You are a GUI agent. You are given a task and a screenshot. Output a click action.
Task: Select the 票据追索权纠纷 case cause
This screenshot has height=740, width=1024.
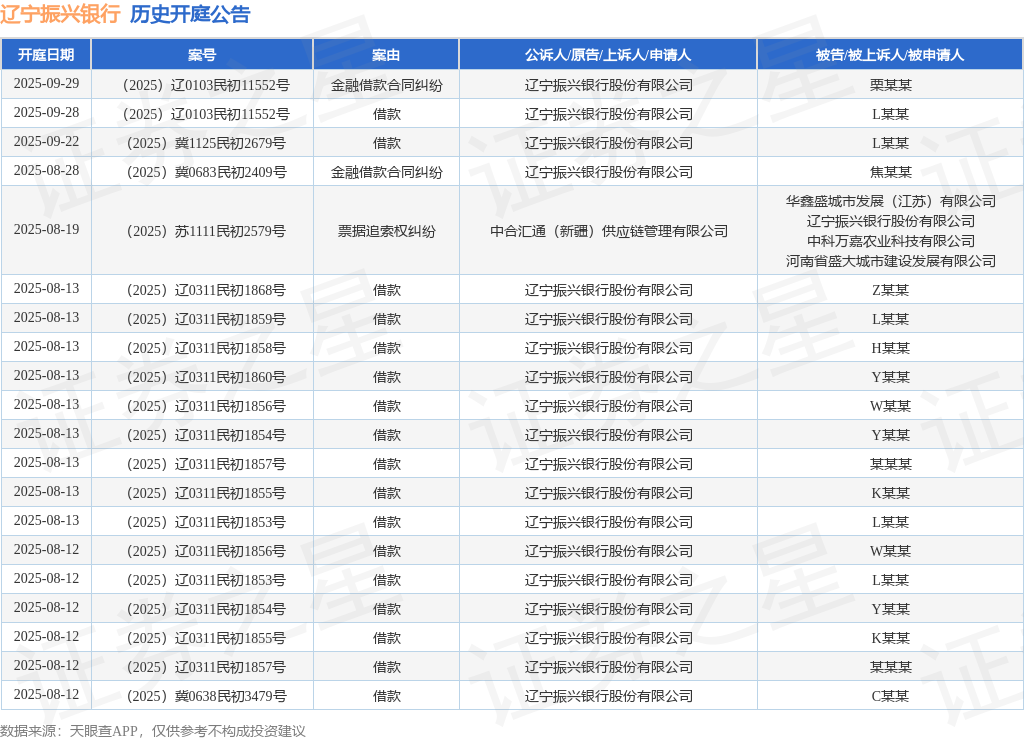click(x=387, y=231)
